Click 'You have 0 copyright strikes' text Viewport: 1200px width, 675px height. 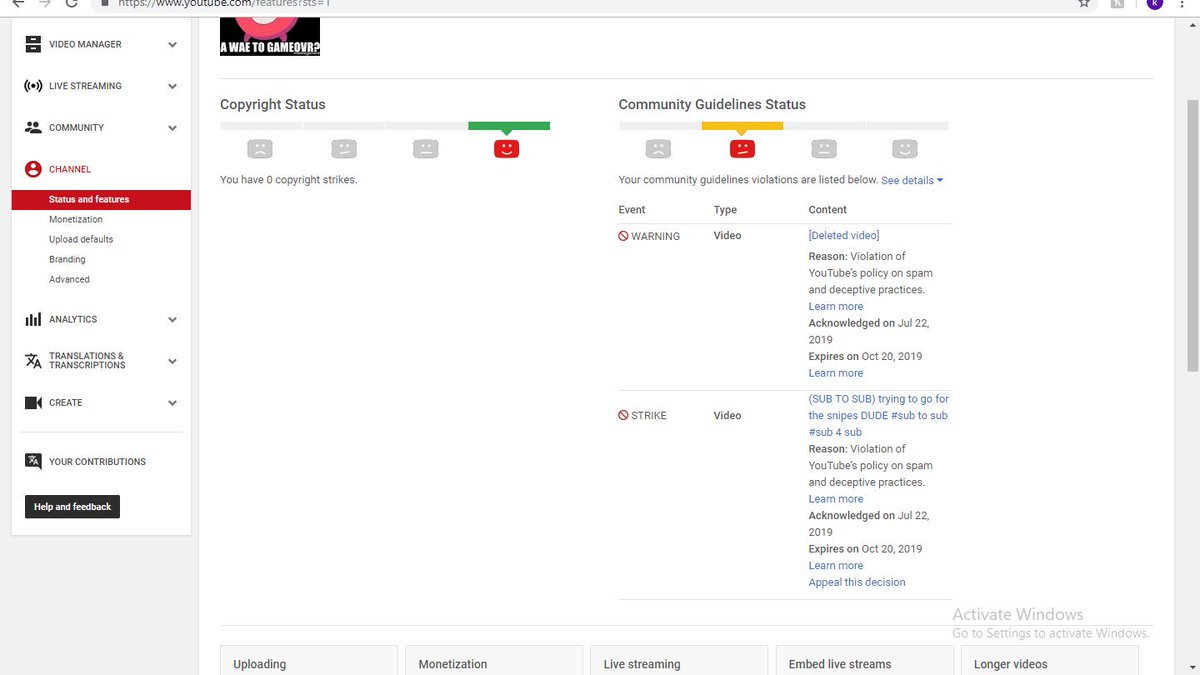(288, 180)
